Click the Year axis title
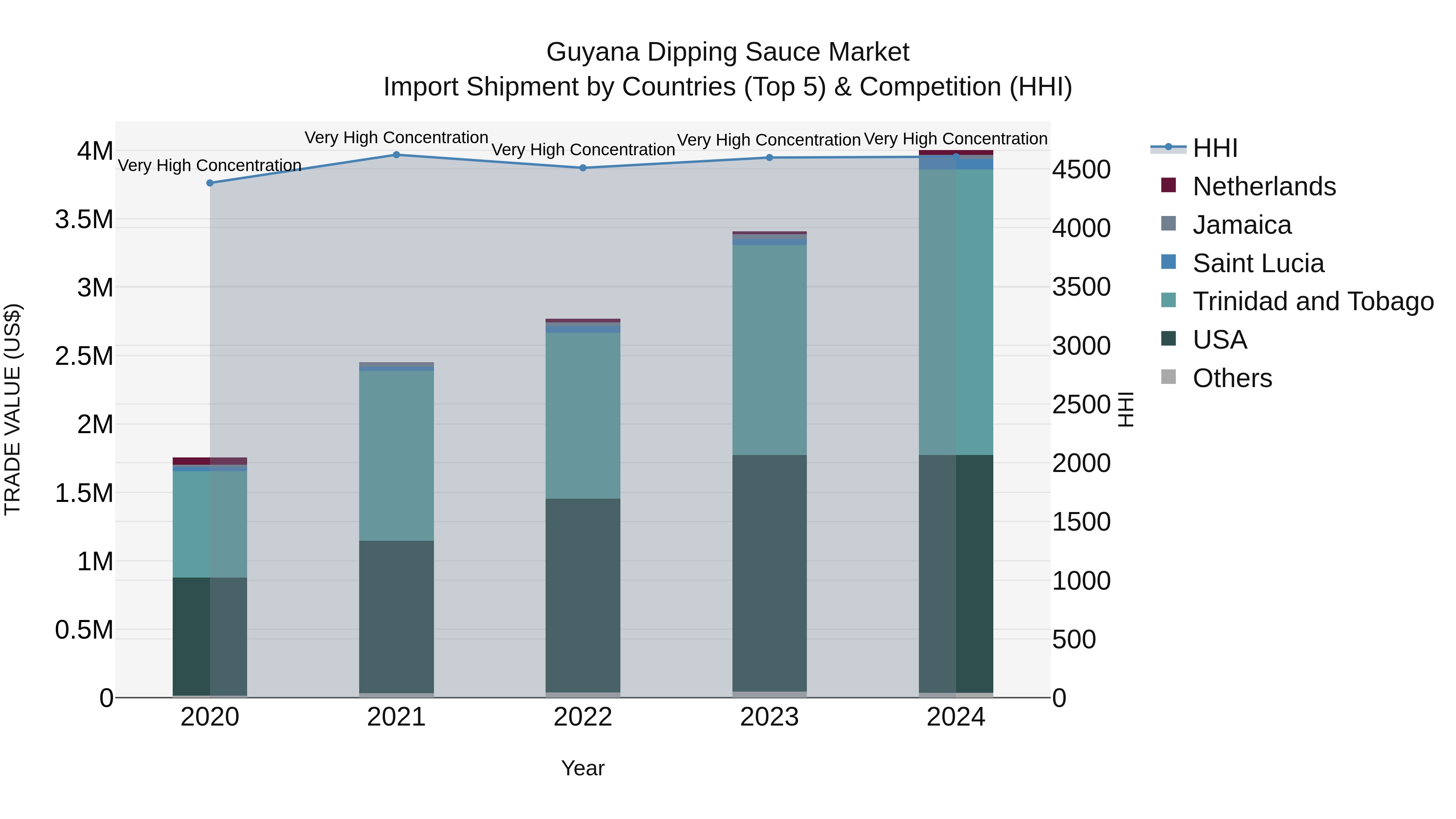 click(583, 768)
